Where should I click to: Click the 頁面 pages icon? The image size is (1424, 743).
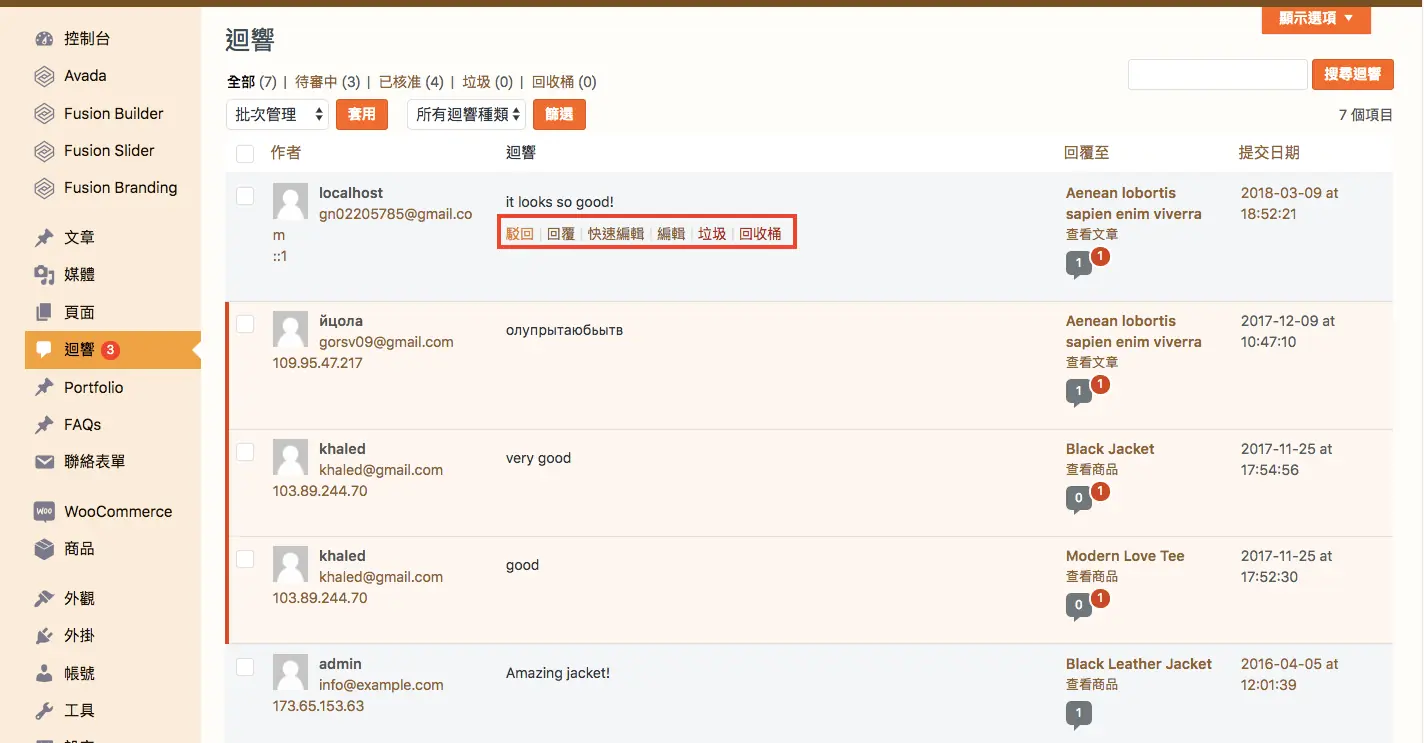(x=44, y=313)
